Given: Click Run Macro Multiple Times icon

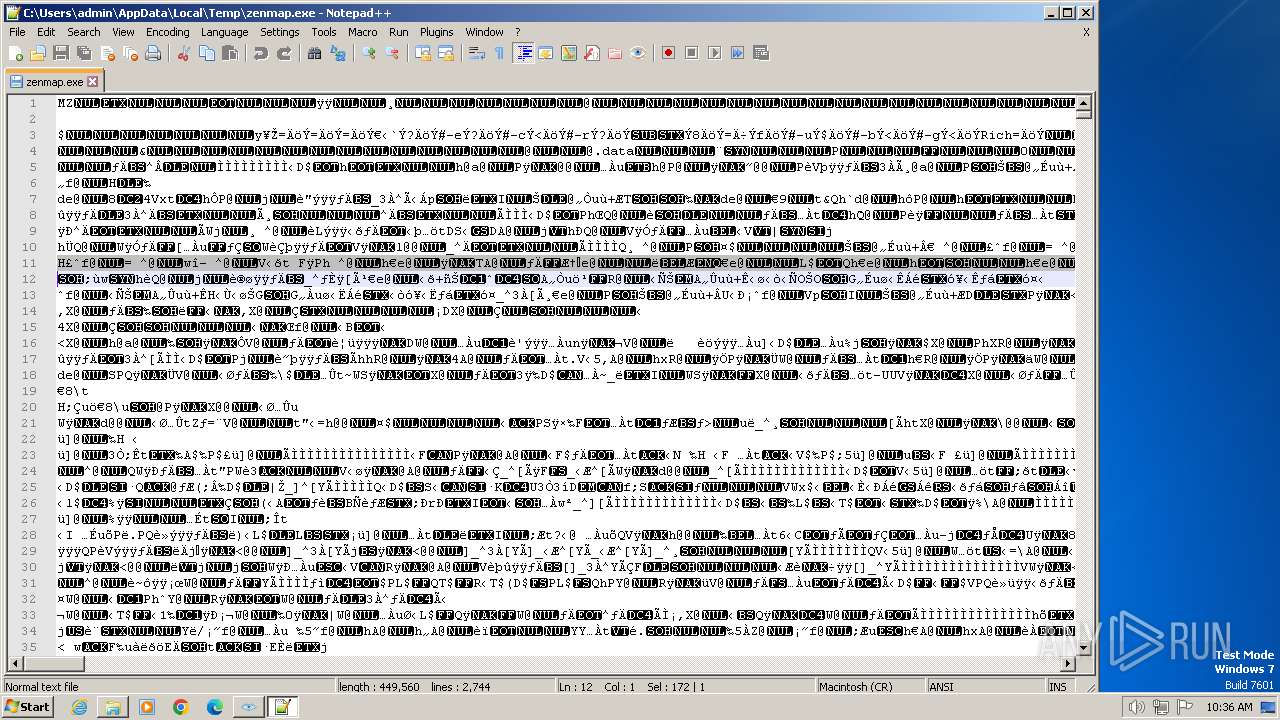Looking at the screenshot, I should coord(737,53).
